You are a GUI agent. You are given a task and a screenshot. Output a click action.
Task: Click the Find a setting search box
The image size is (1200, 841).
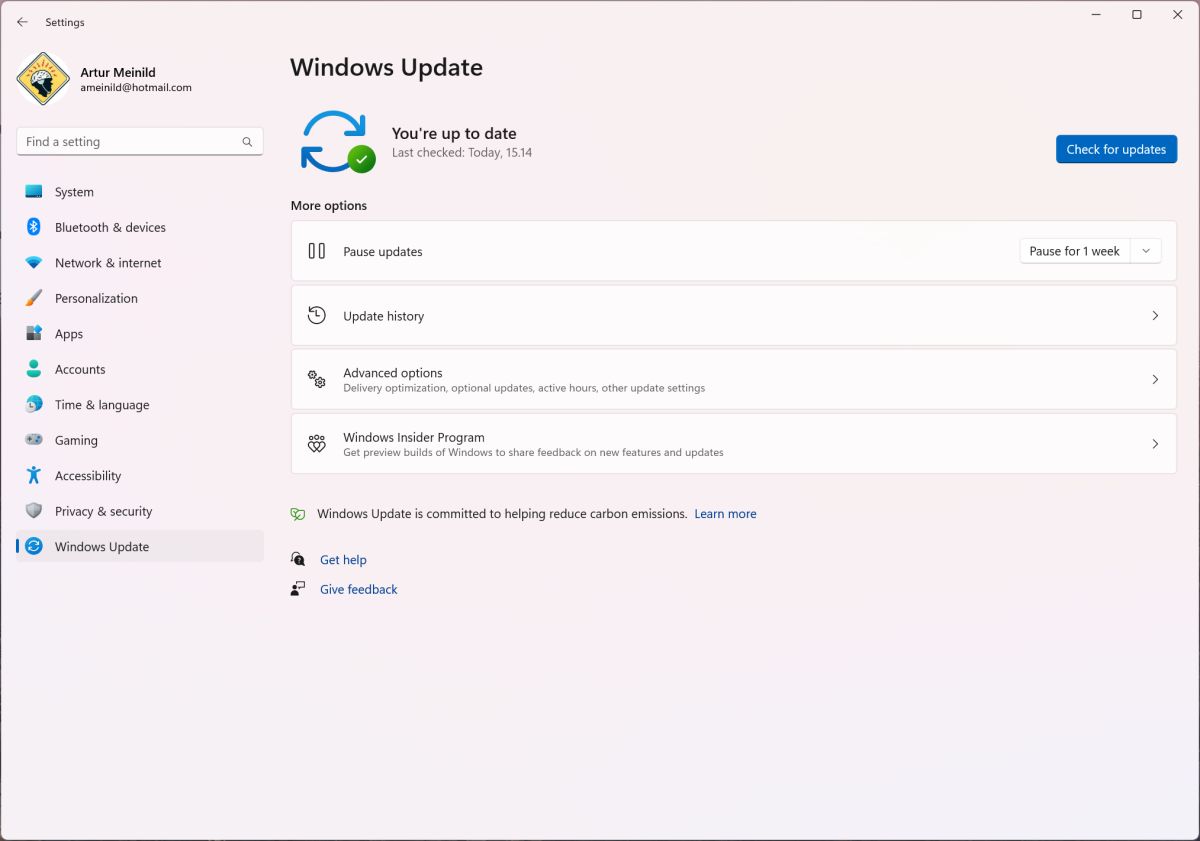click(140, 142)
